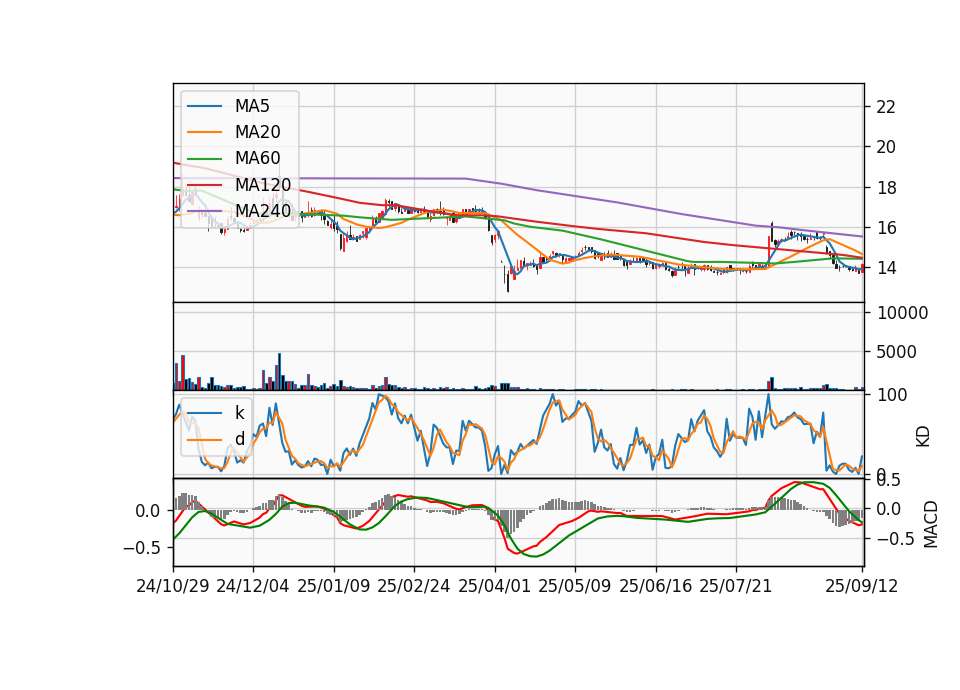This screenshot has width=960, height=690.
Task: Click the 20 price axis label
Action: [886, 147]
